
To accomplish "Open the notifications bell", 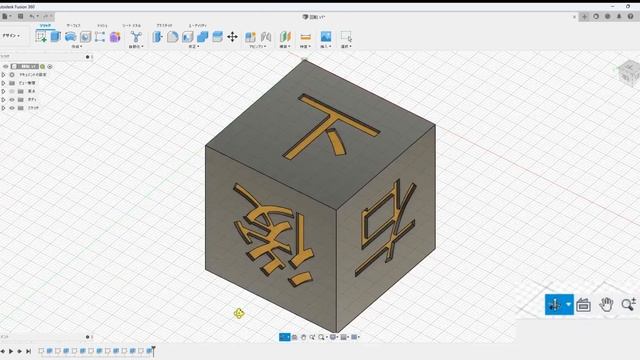I will coord(619,16).
